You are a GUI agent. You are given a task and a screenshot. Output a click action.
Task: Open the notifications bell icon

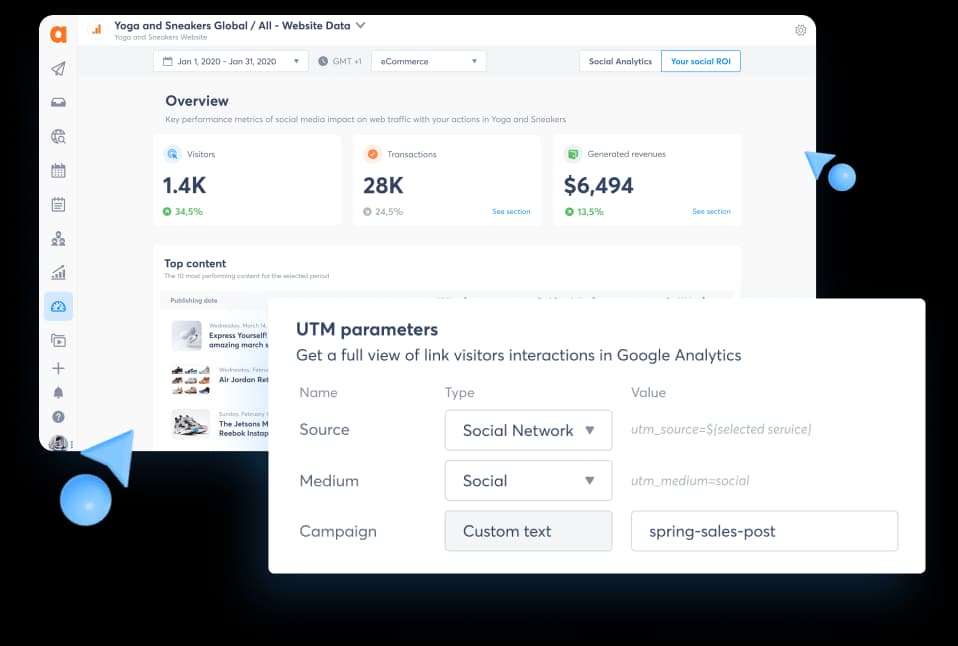[58, 392]
